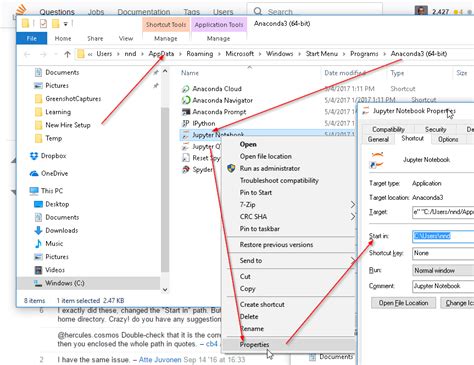The height and width of the screenshot is (365, 474).
Task: Open the quick access toolbar dropdown
Action: coord(66,24)
